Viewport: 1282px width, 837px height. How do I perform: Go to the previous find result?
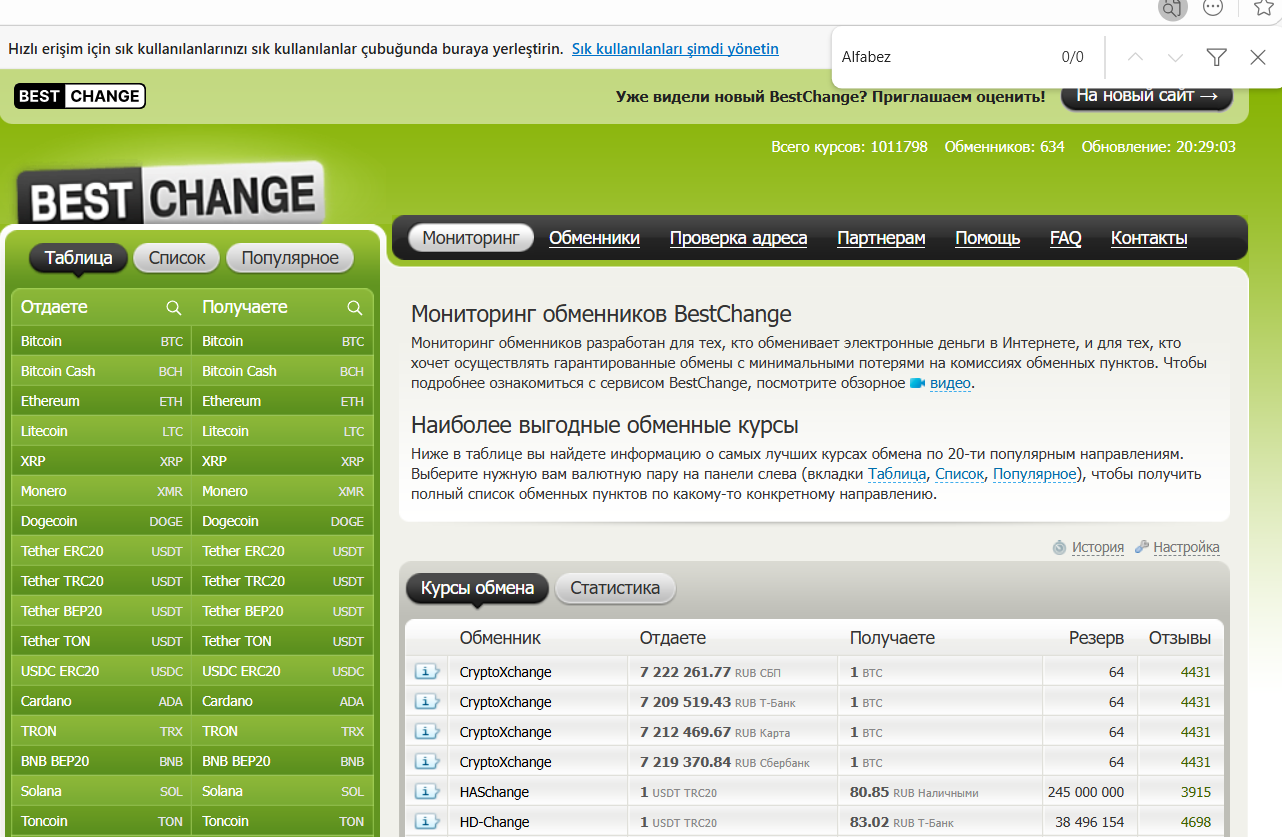pyautogui.click(x=1135, y=57)
